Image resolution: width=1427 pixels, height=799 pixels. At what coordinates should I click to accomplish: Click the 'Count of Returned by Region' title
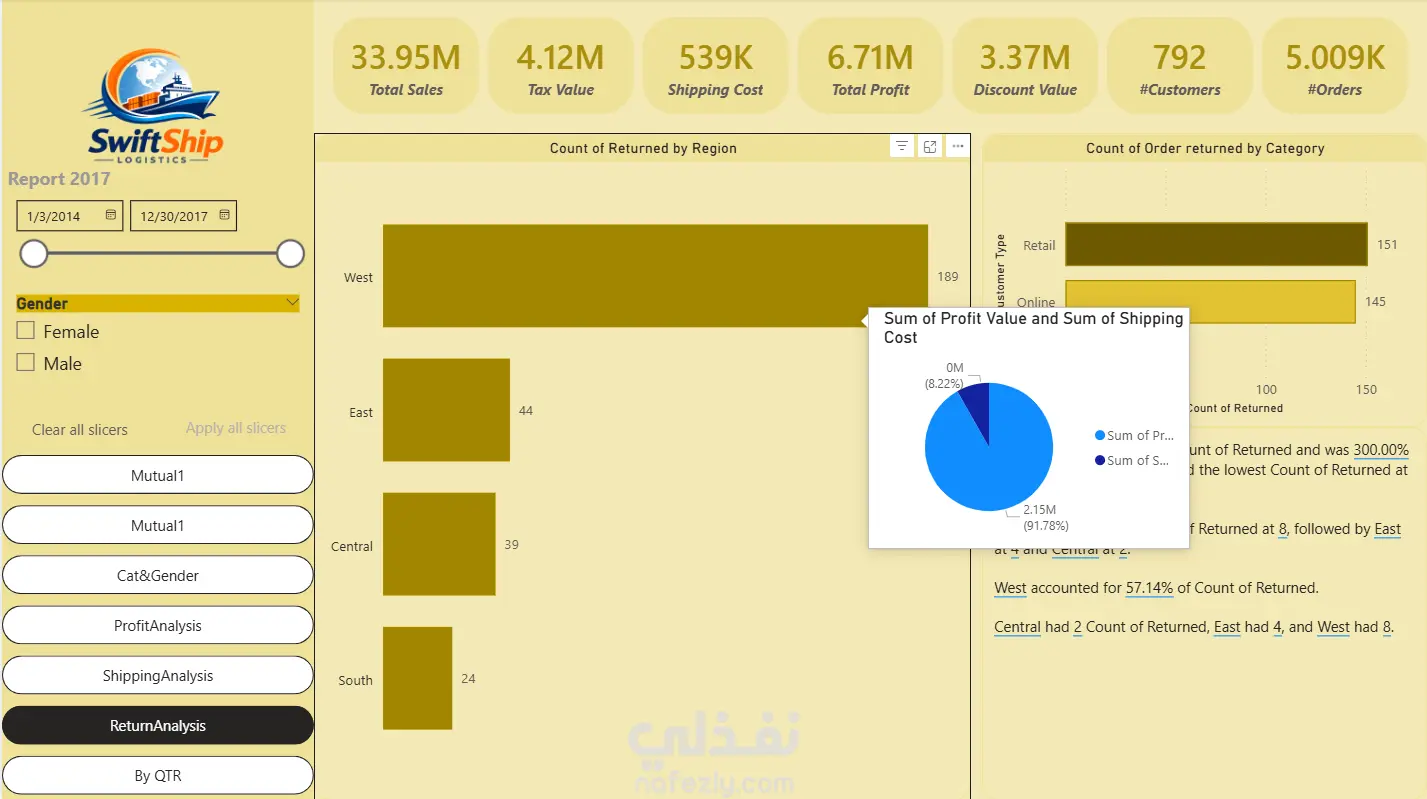(643, 148)
